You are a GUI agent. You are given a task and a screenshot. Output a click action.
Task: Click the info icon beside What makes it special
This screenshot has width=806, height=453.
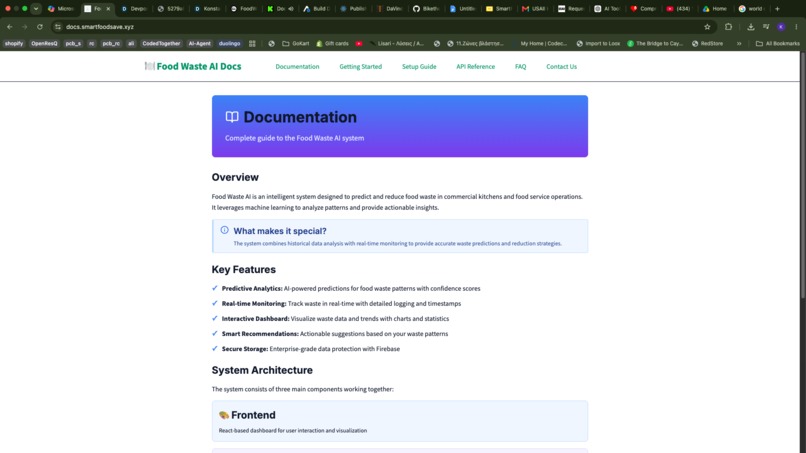coord(225,230)
